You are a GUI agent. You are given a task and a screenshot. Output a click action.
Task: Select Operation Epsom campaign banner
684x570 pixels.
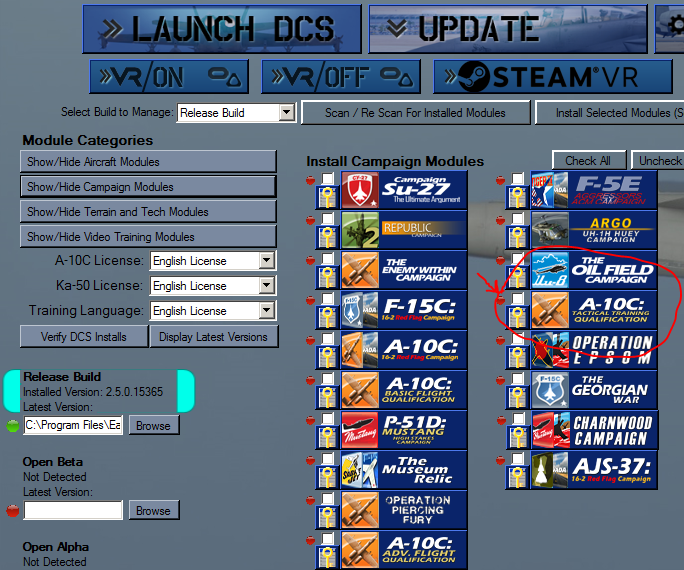click(594, 350)
